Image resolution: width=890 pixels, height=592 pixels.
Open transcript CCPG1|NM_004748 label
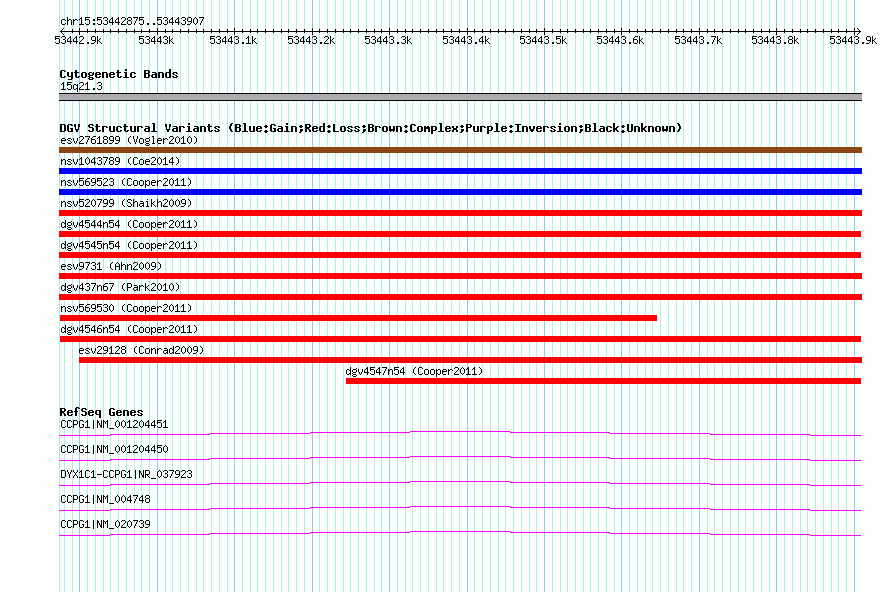click(x=105, y=499)
